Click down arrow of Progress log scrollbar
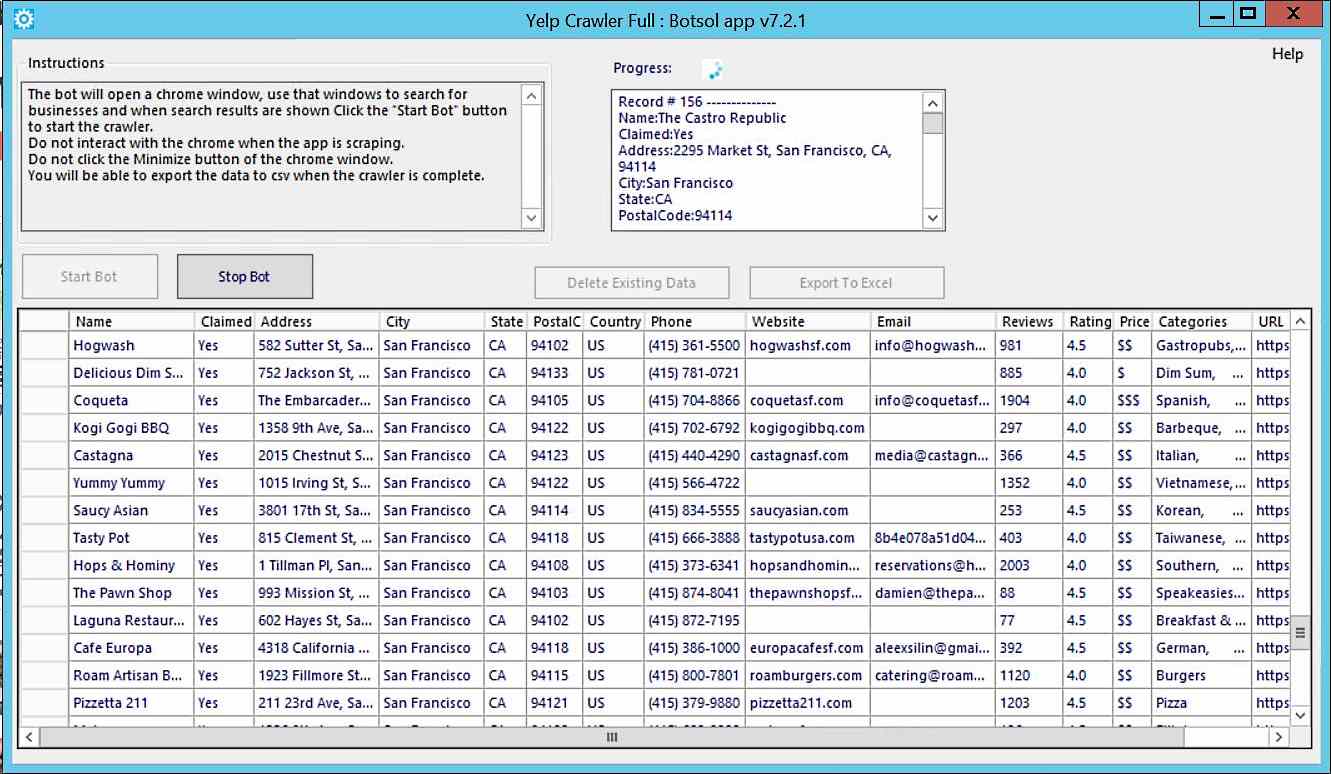This screenshot has width=1331, height=774. tap(932, 218)
